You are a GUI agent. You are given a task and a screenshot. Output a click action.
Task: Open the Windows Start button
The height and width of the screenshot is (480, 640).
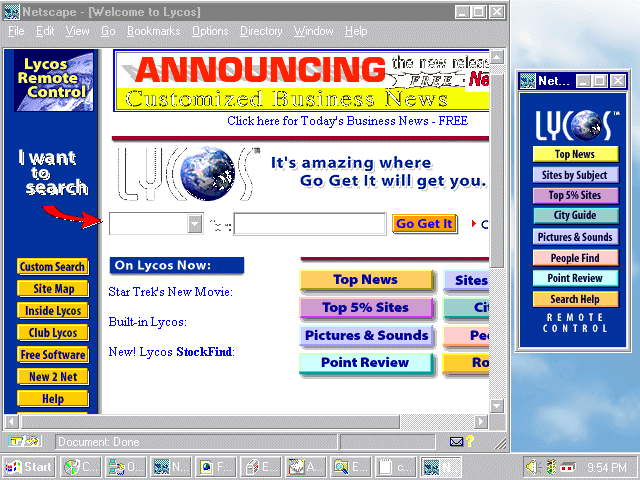[x=29, y=467]
